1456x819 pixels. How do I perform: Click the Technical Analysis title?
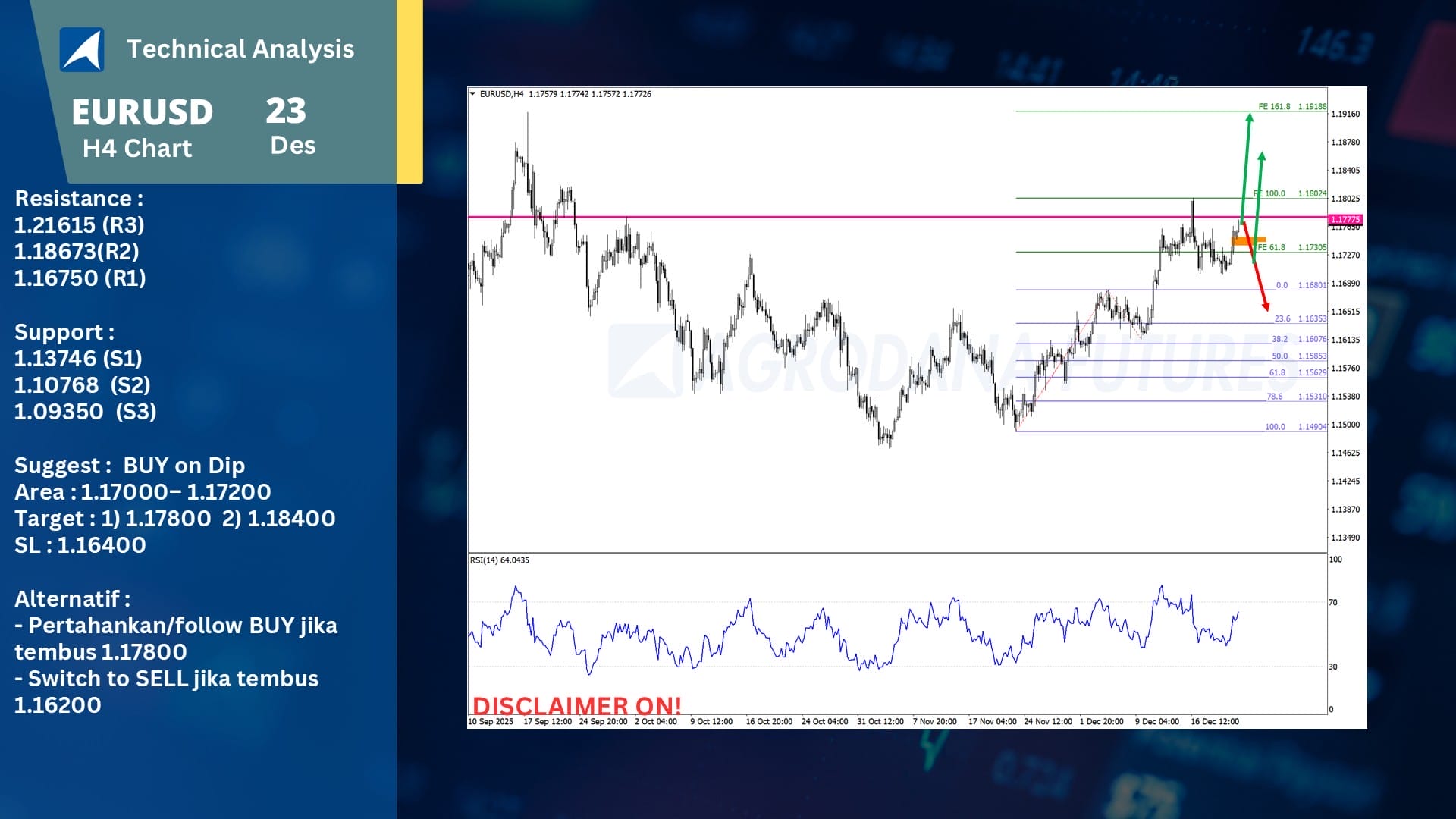pos(240,49)
